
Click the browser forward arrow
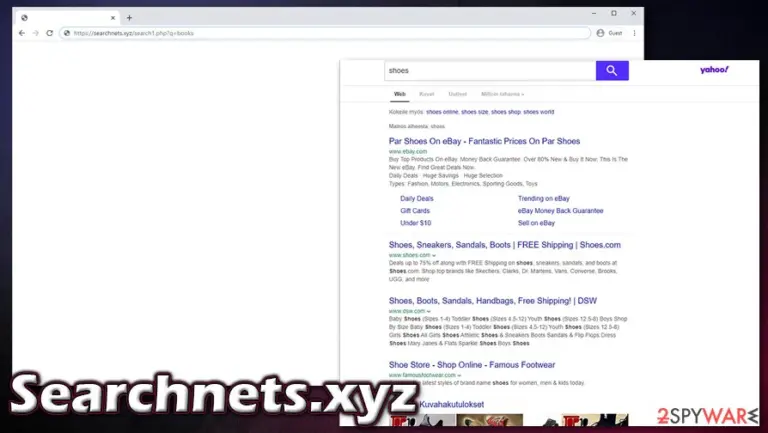click(35, 33)
